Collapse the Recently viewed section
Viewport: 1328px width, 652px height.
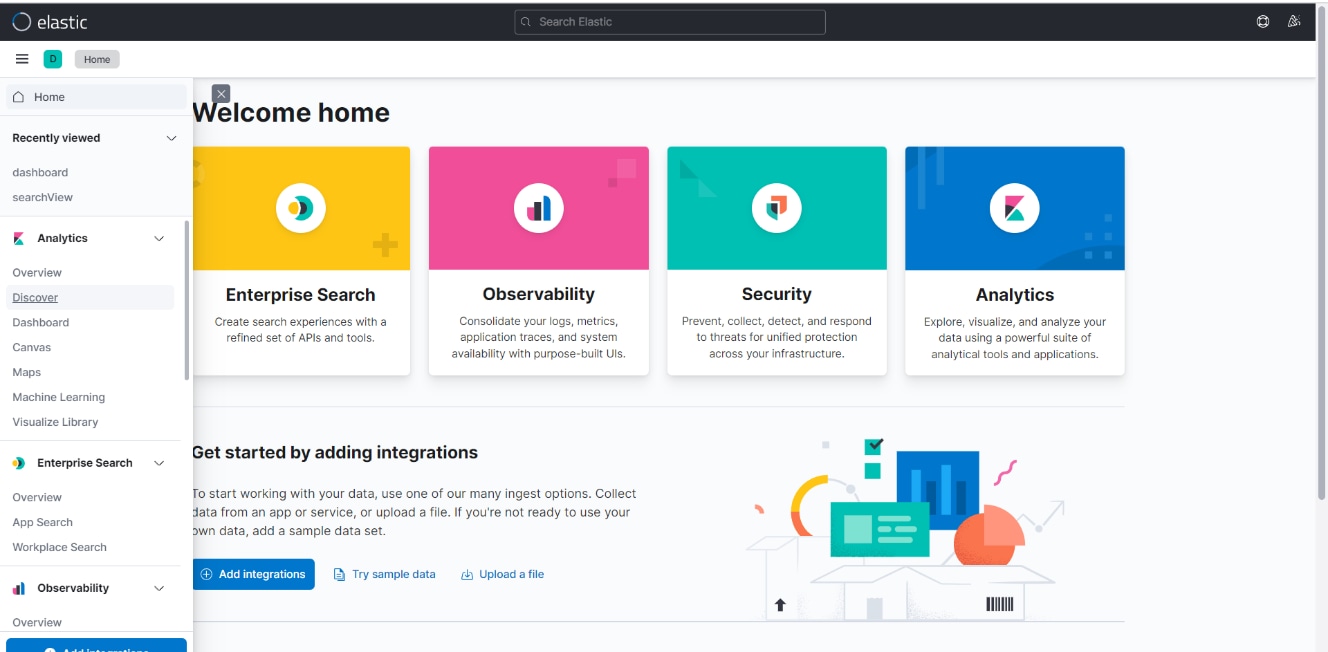171,138
